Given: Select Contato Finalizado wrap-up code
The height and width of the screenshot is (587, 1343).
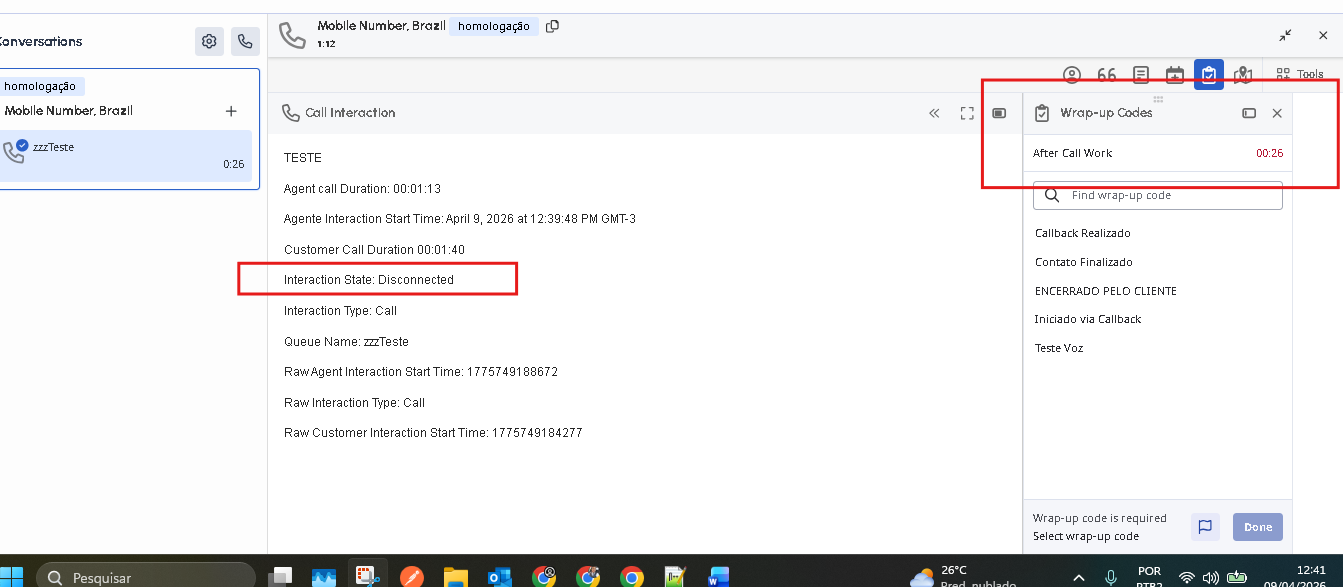Looking at the screenshot, I should pos(1084,262).
